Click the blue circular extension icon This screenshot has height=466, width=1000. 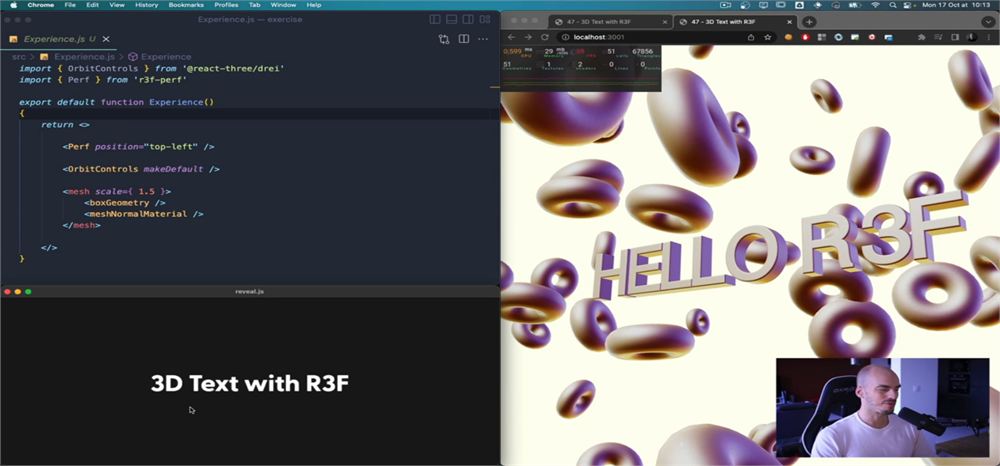tap(839, 37)
